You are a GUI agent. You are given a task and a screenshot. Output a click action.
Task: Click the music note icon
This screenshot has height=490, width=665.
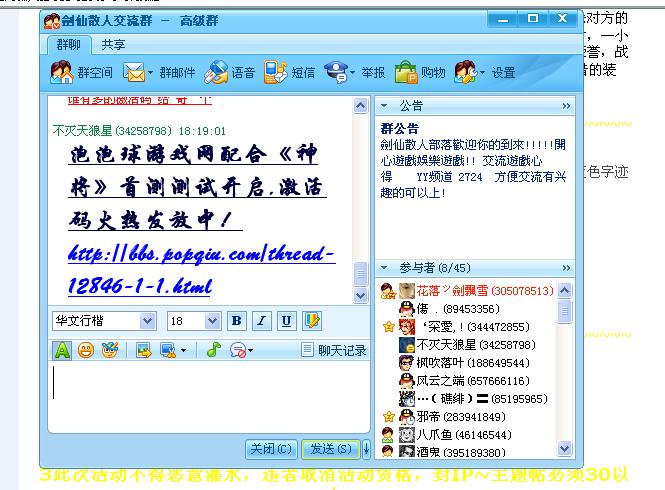[214, 350]
